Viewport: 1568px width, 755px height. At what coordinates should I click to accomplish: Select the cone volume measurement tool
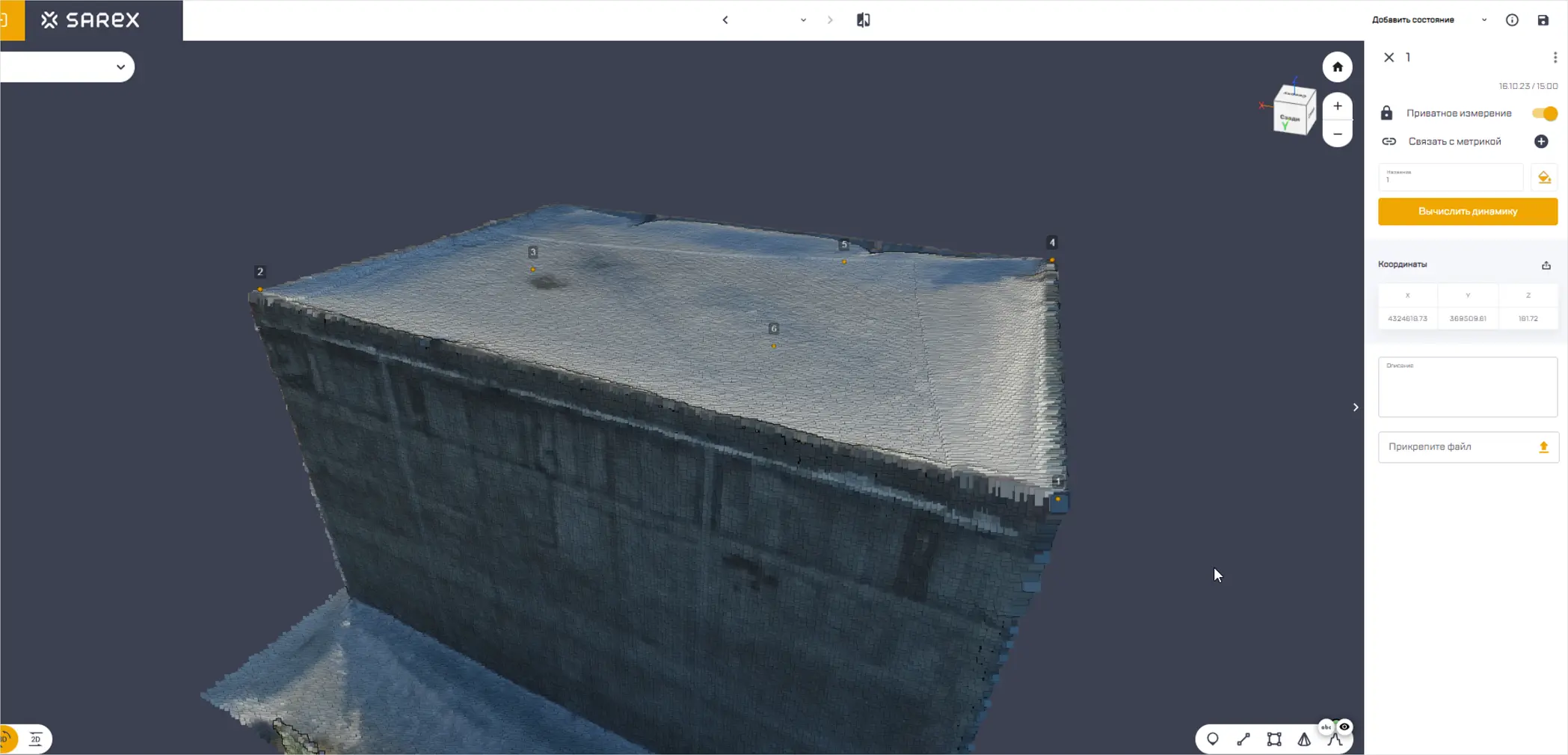point(1304,739)
